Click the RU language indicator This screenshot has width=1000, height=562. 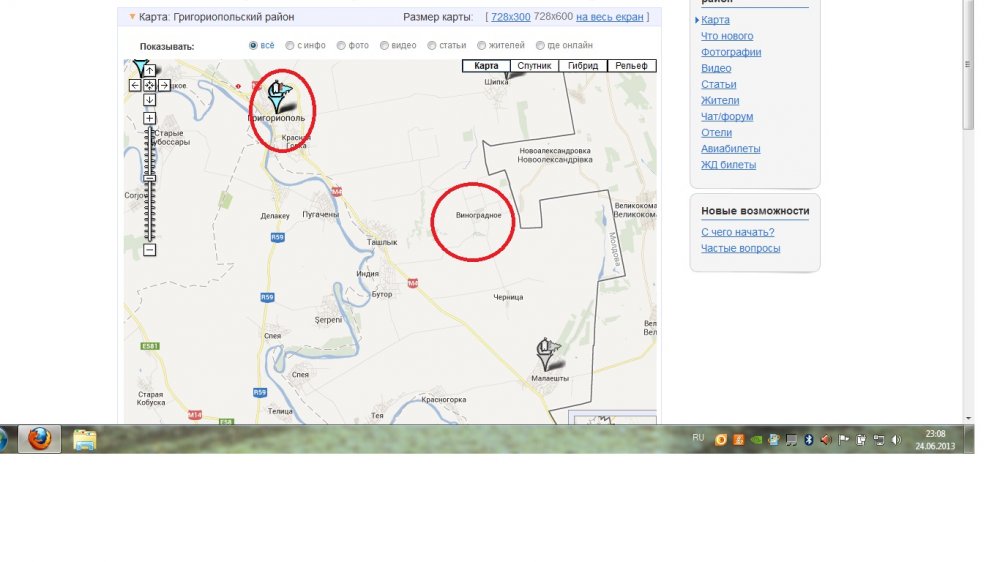tap(698, 438)
